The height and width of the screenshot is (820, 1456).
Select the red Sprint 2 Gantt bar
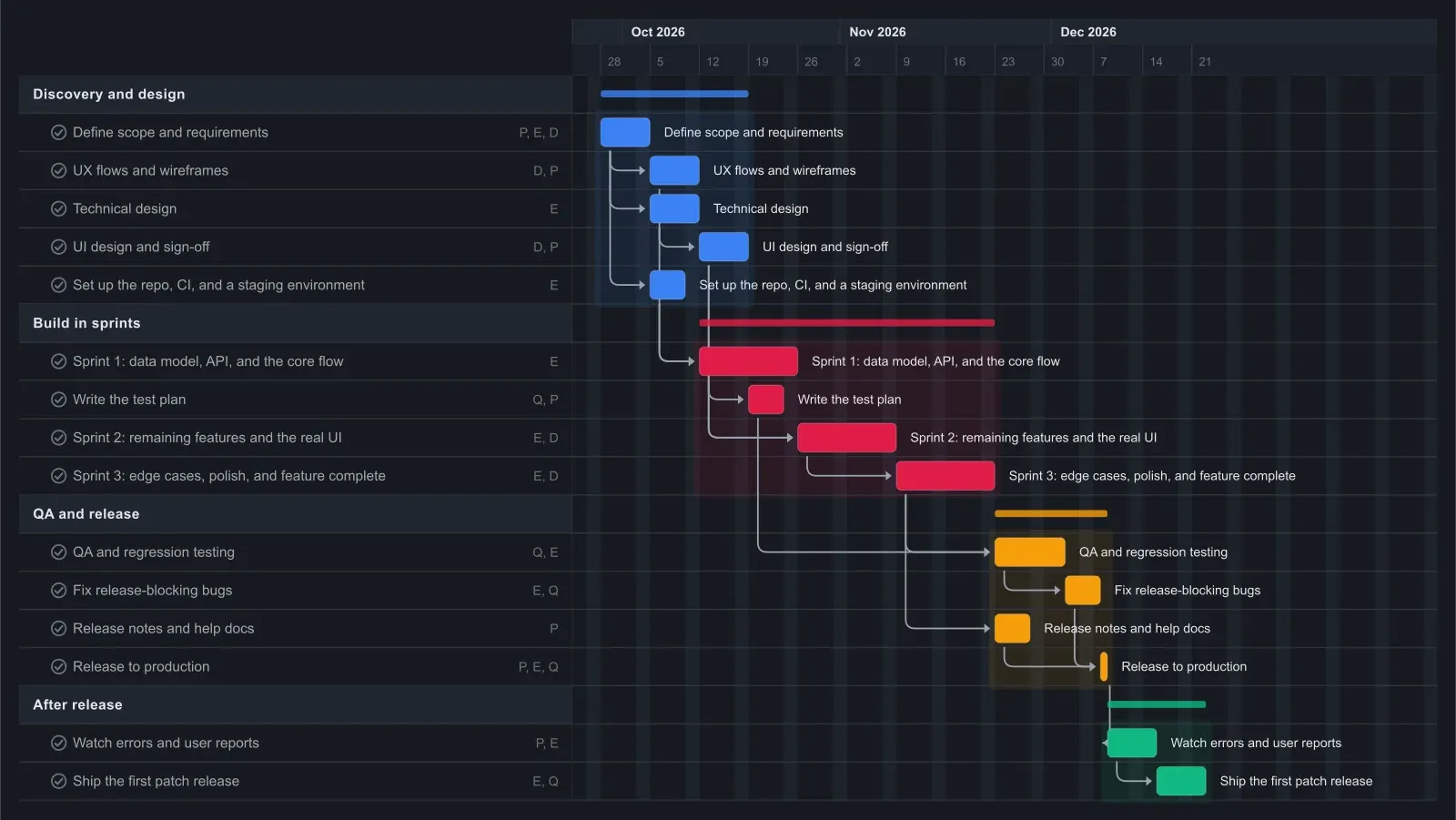[847, 438]
